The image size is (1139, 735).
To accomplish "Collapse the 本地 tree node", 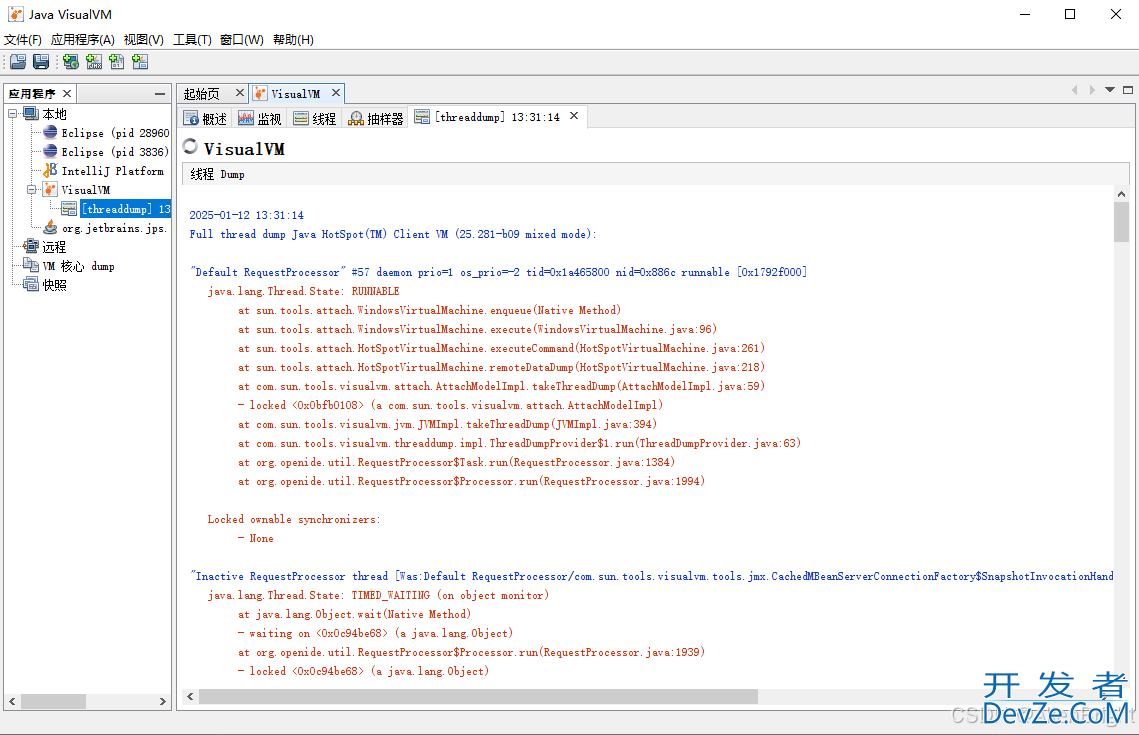I will click(12, 114).
